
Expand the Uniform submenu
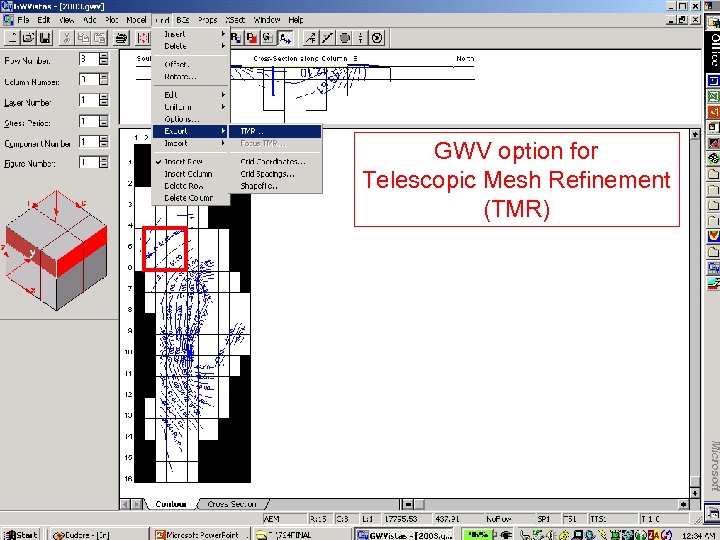pyautogui.click(x=191, y=107)
